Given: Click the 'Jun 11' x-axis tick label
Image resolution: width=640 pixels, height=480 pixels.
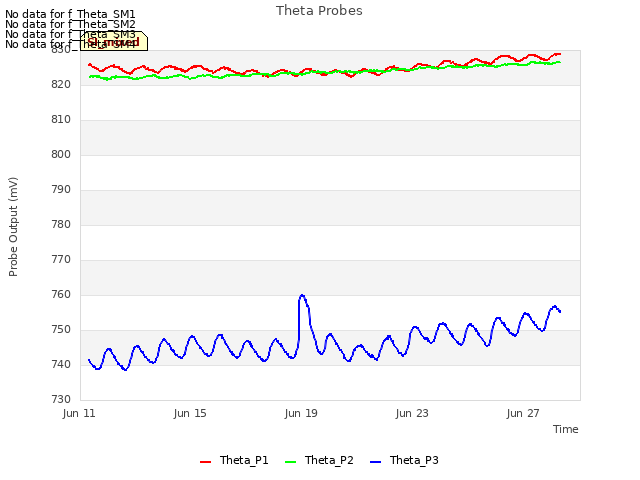Looking at the screenshot, I should 79,413.
